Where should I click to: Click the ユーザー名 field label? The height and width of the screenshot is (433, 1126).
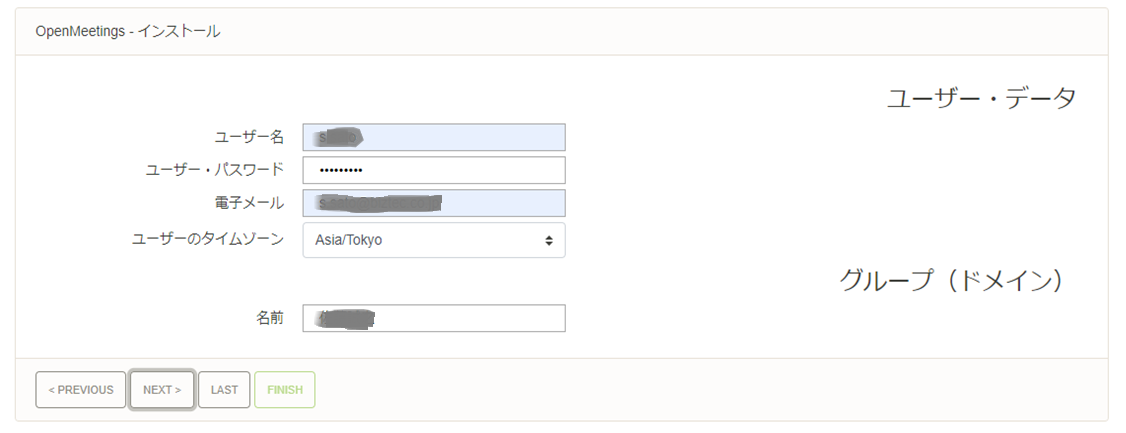[x=249, y=137]
